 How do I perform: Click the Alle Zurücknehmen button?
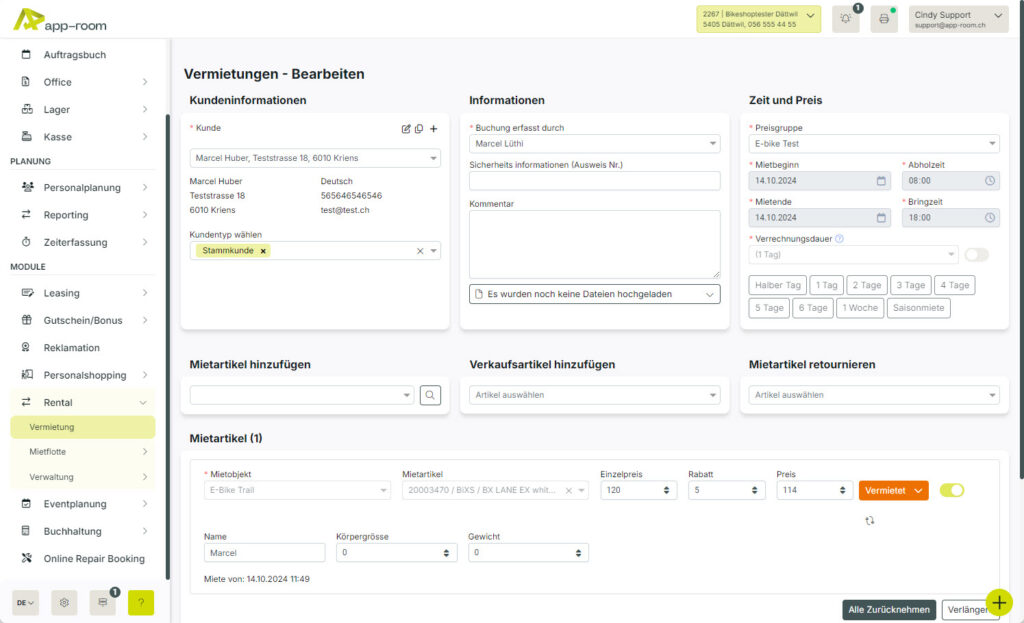coord(888,609)
